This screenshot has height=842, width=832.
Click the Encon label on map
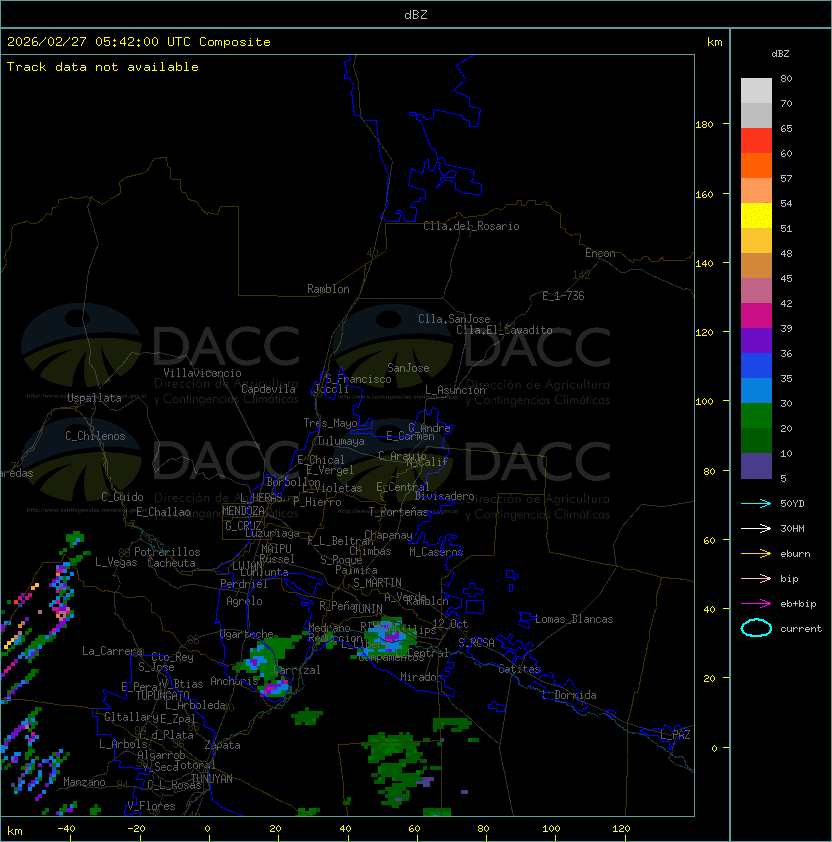coord(600,253)
